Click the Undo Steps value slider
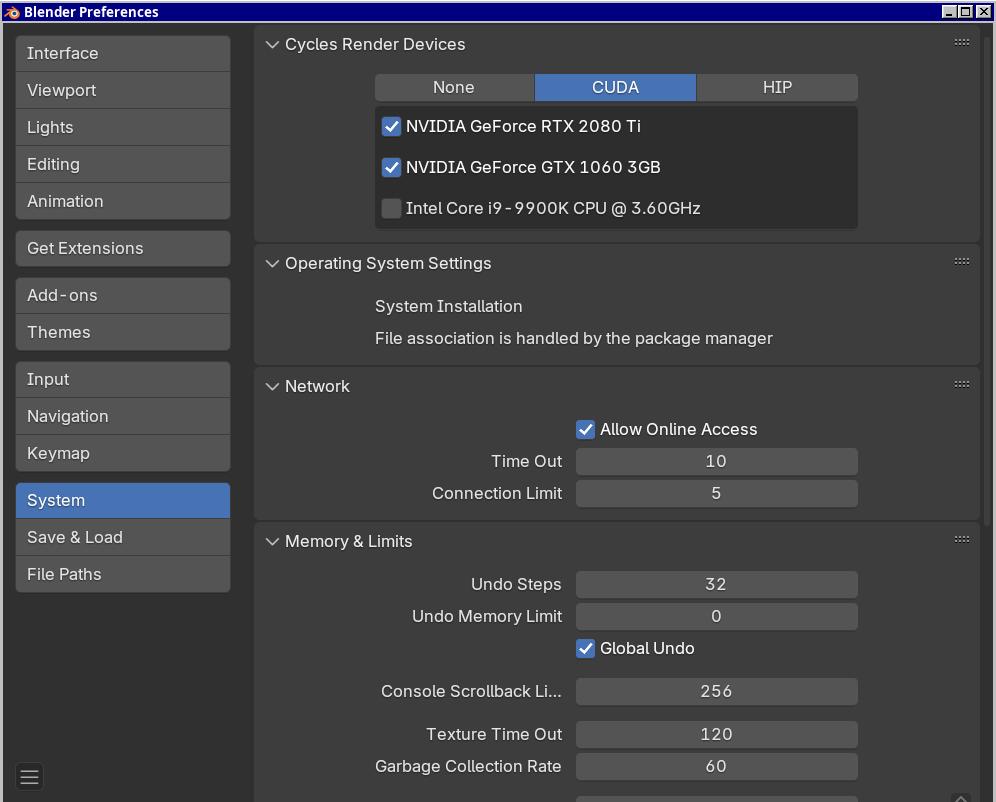Viewport: 996px width, 802px height. [716, 585]
